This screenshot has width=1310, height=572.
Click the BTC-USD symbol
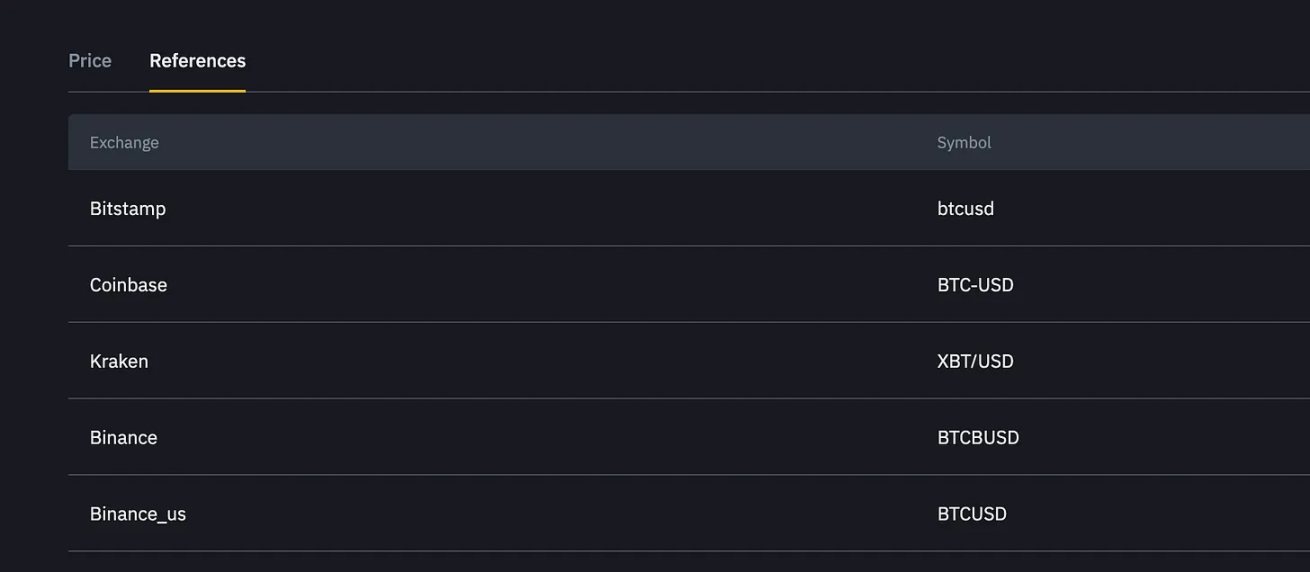click(x=975, y=285)
